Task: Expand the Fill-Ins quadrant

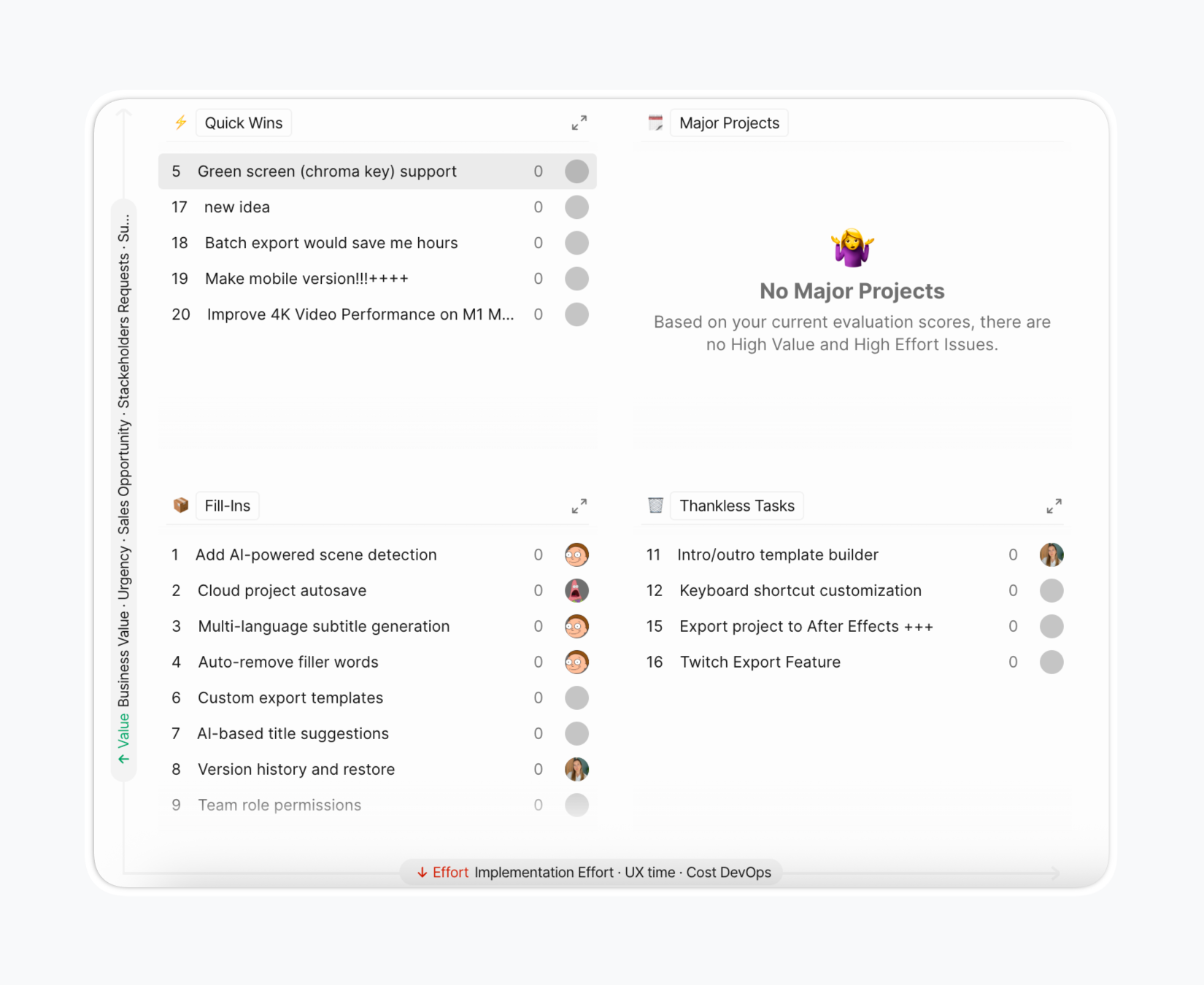Action: (579, 506)
